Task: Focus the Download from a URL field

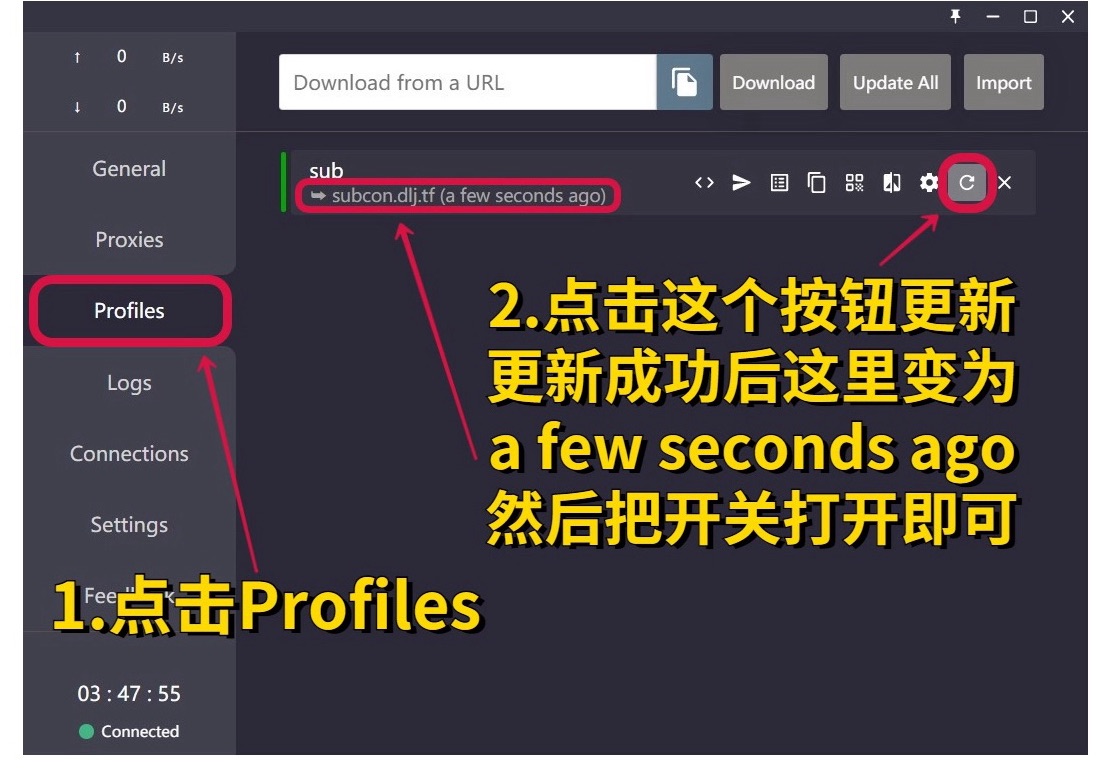Action: (x=467, y=82)
